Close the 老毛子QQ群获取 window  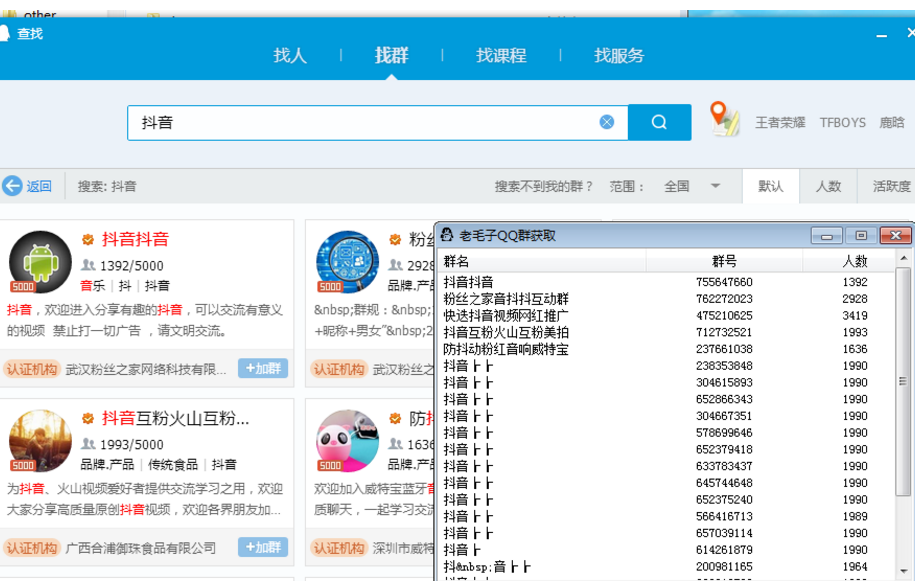[x=896, y=236]
